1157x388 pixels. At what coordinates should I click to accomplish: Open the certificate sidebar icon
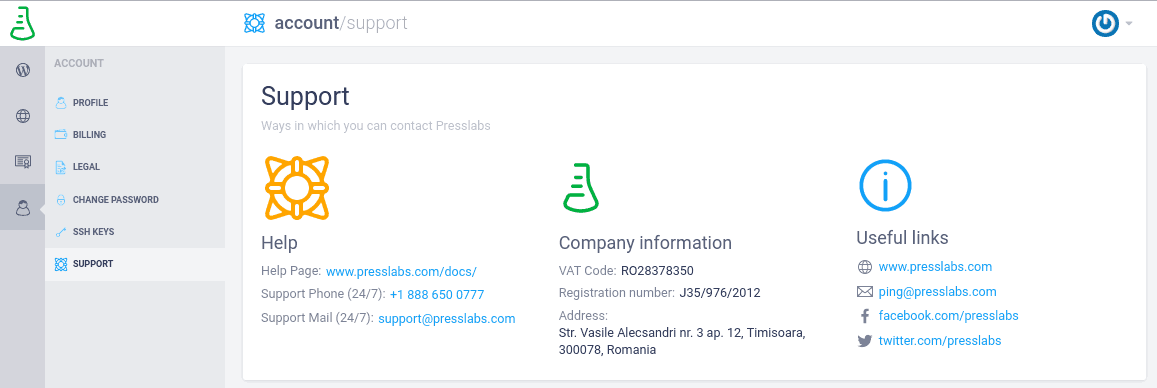coord(23,162)
